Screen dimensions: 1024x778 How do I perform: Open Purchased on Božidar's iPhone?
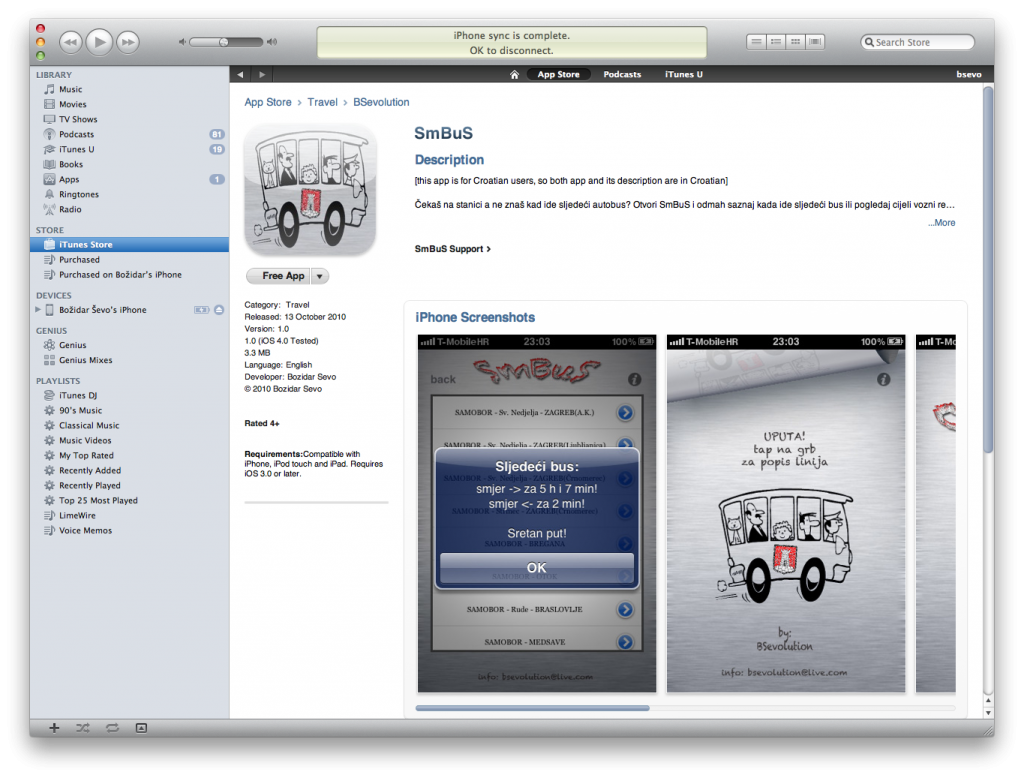coord(129,275)
